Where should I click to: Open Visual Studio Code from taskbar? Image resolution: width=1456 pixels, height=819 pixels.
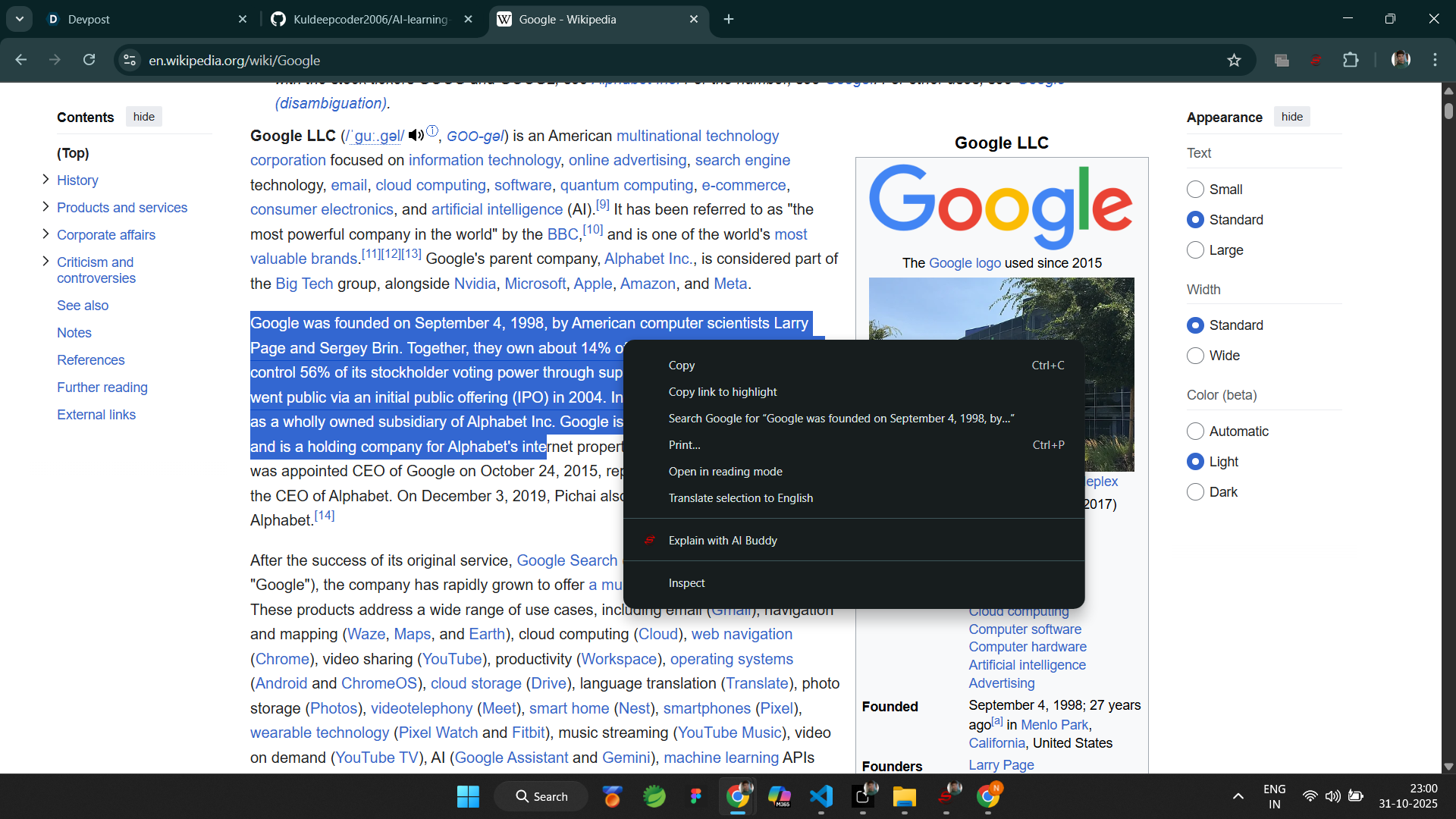coord(821,796)
